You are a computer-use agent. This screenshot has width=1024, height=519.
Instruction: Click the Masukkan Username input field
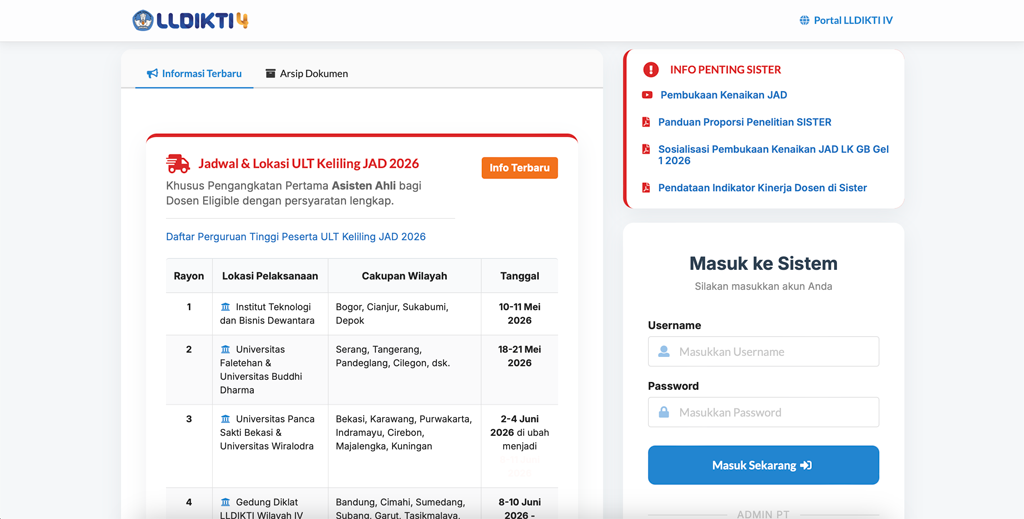763,352
